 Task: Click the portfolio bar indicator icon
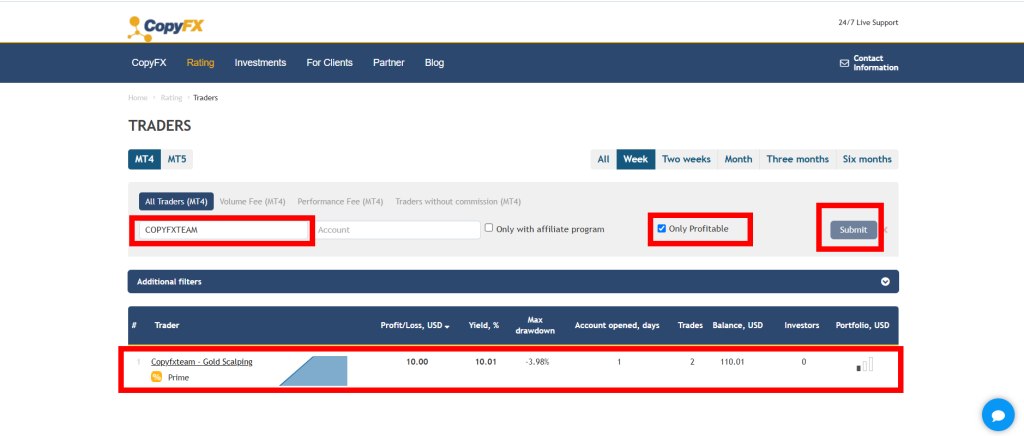coord(865,364)
